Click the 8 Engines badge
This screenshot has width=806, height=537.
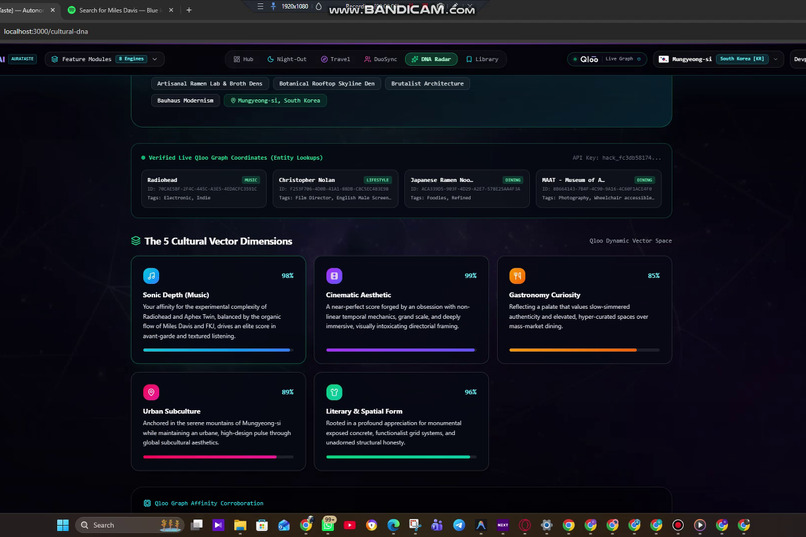coord(132,59)
